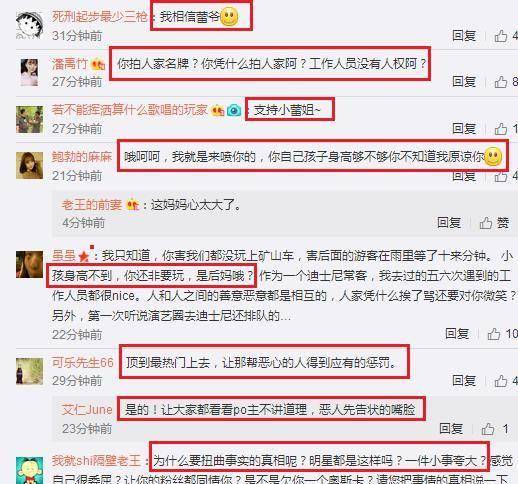Click thumbs-up on 支持小蕾姐 comment
The width and height of the screenshot is (518, 484).
pos(506,129)
